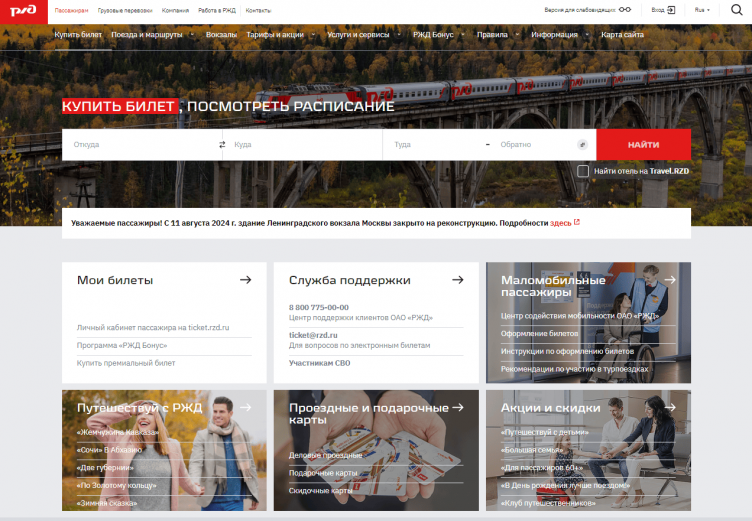752x521 pixels.
Task: Click arrow on Маломобильные пассажиры card
Action: tap(670, 280)
